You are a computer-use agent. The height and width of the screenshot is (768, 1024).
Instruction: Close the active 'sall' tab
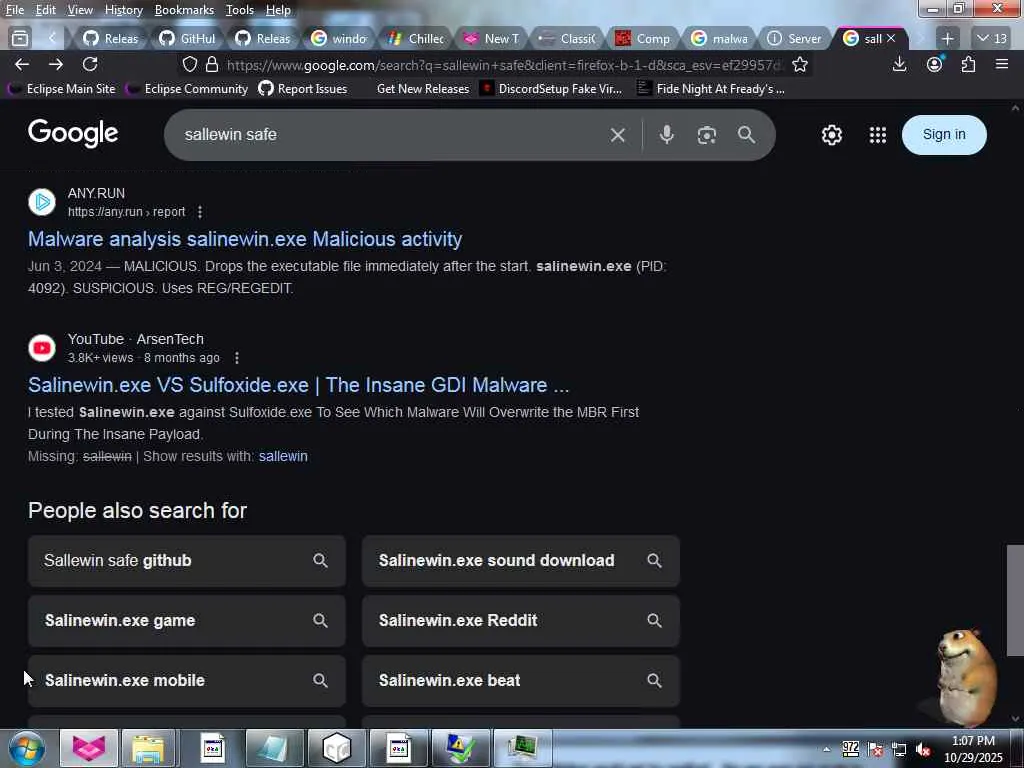(x=891, y=39)
